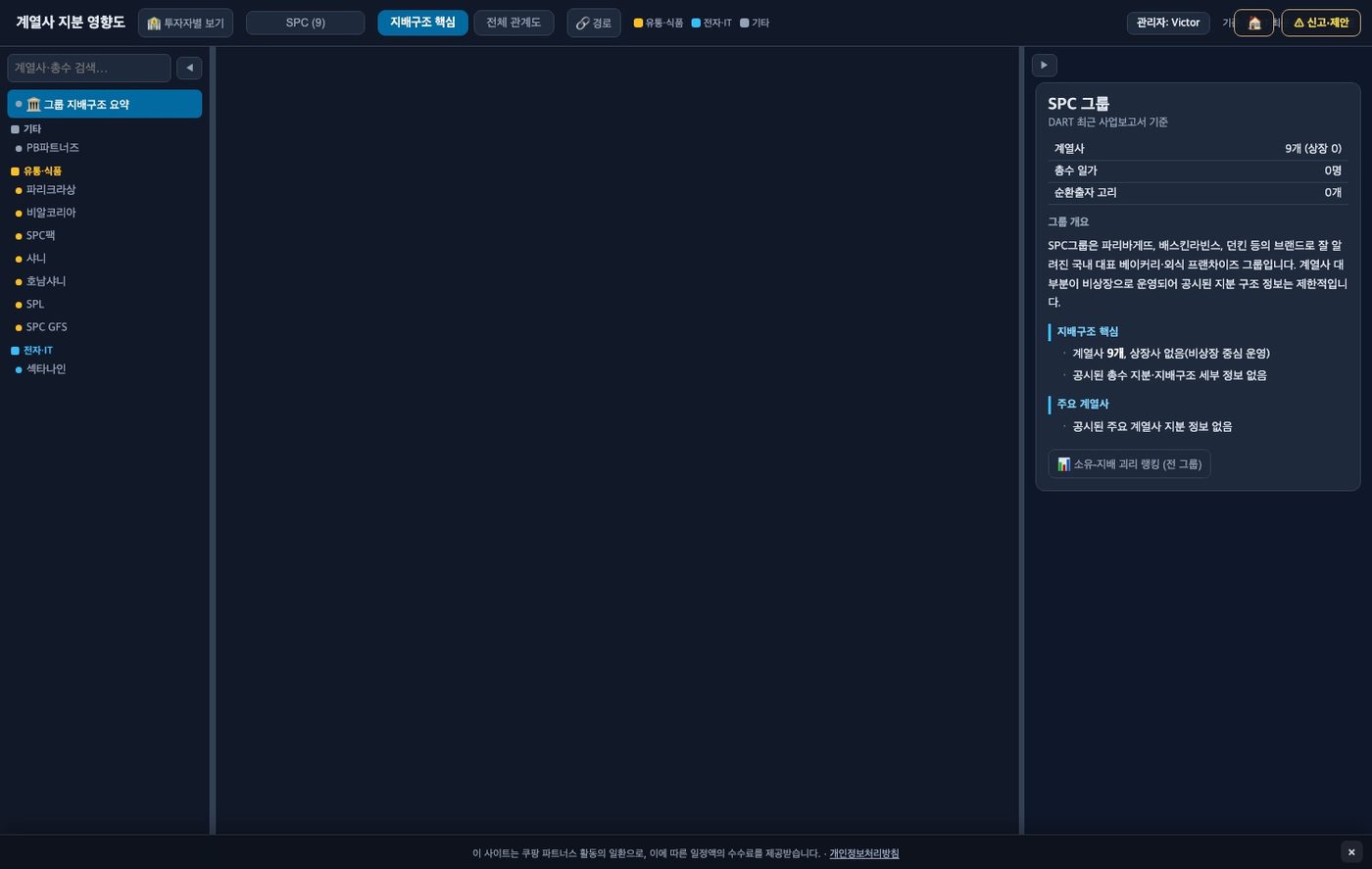Click the yellow 유통·식품 legend swatch
The height and width of the screenshot is (869, 1372).
click(638, 23)
